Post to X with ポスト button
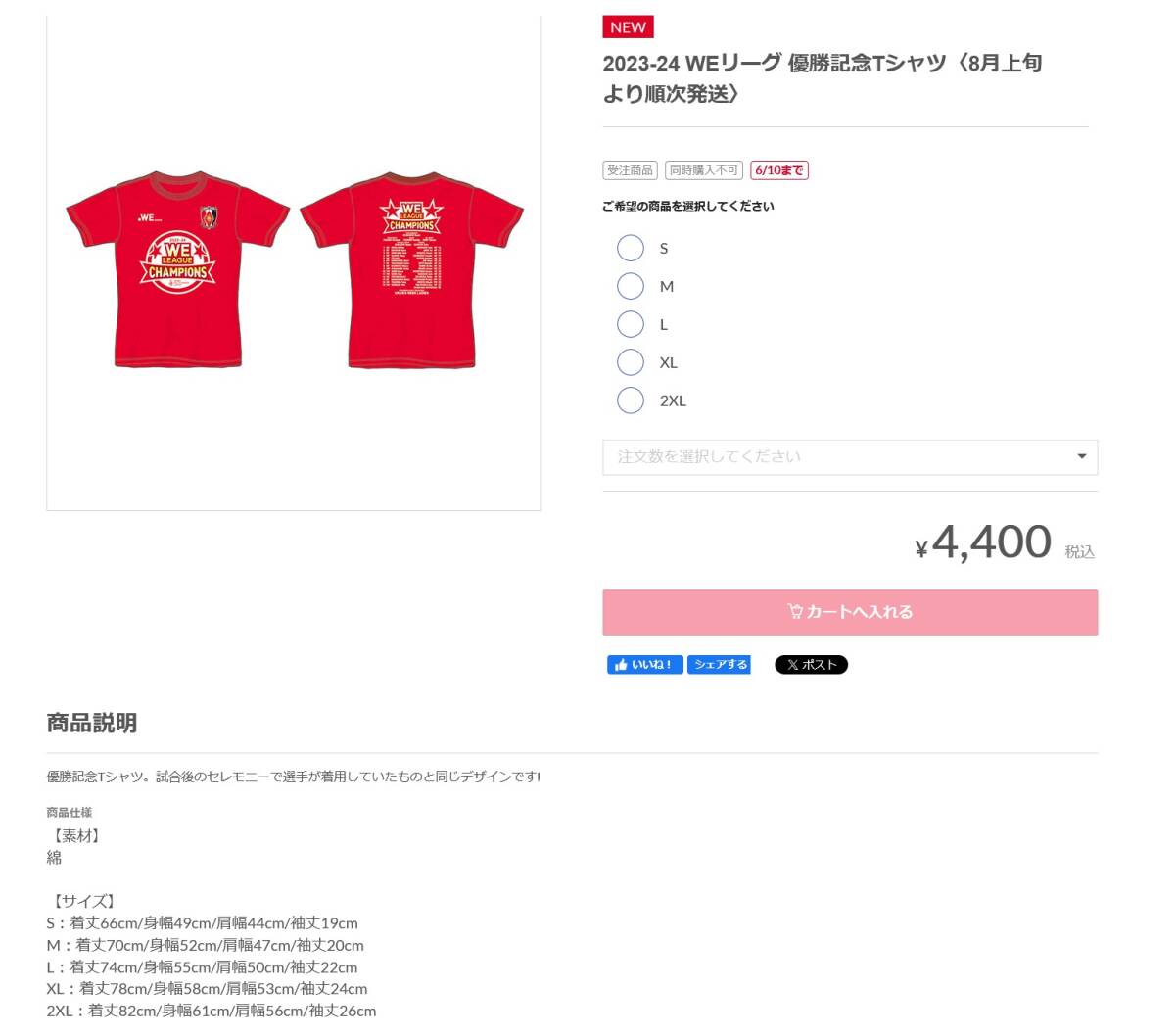The image size is (1175, 1036). point(811,665)
